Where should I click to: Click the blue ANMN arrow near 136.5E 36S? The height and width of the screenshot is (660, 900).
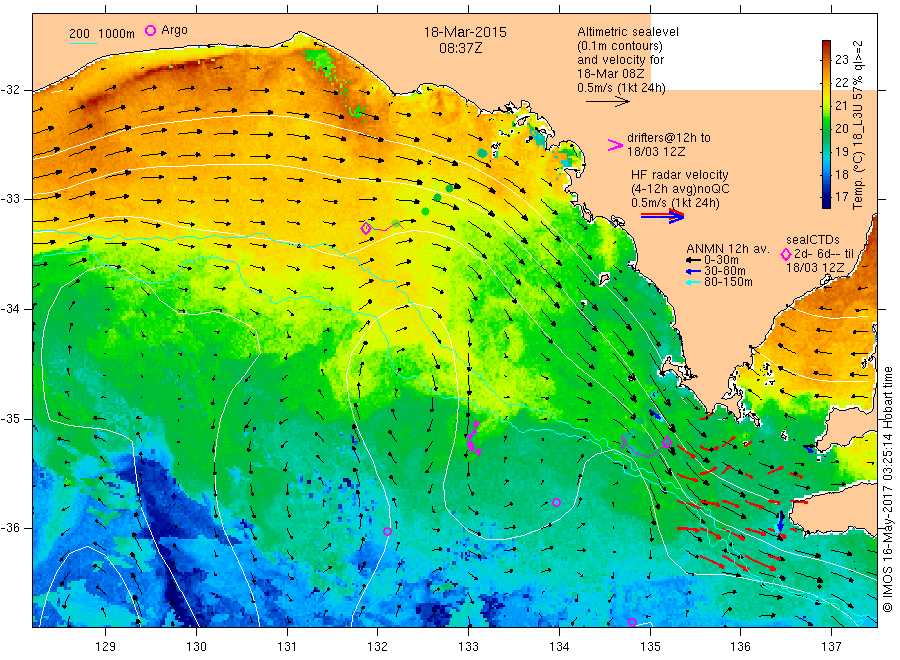[780, 521]
